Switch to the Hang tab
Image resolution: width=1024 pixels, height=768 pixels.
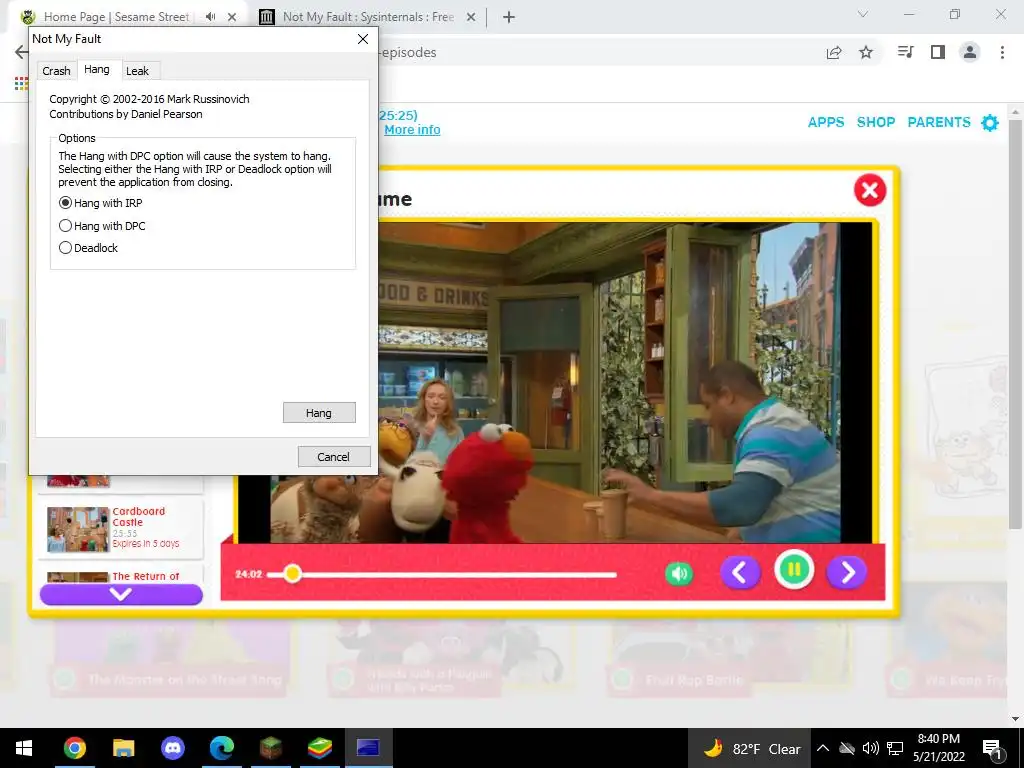pos(97,69)
